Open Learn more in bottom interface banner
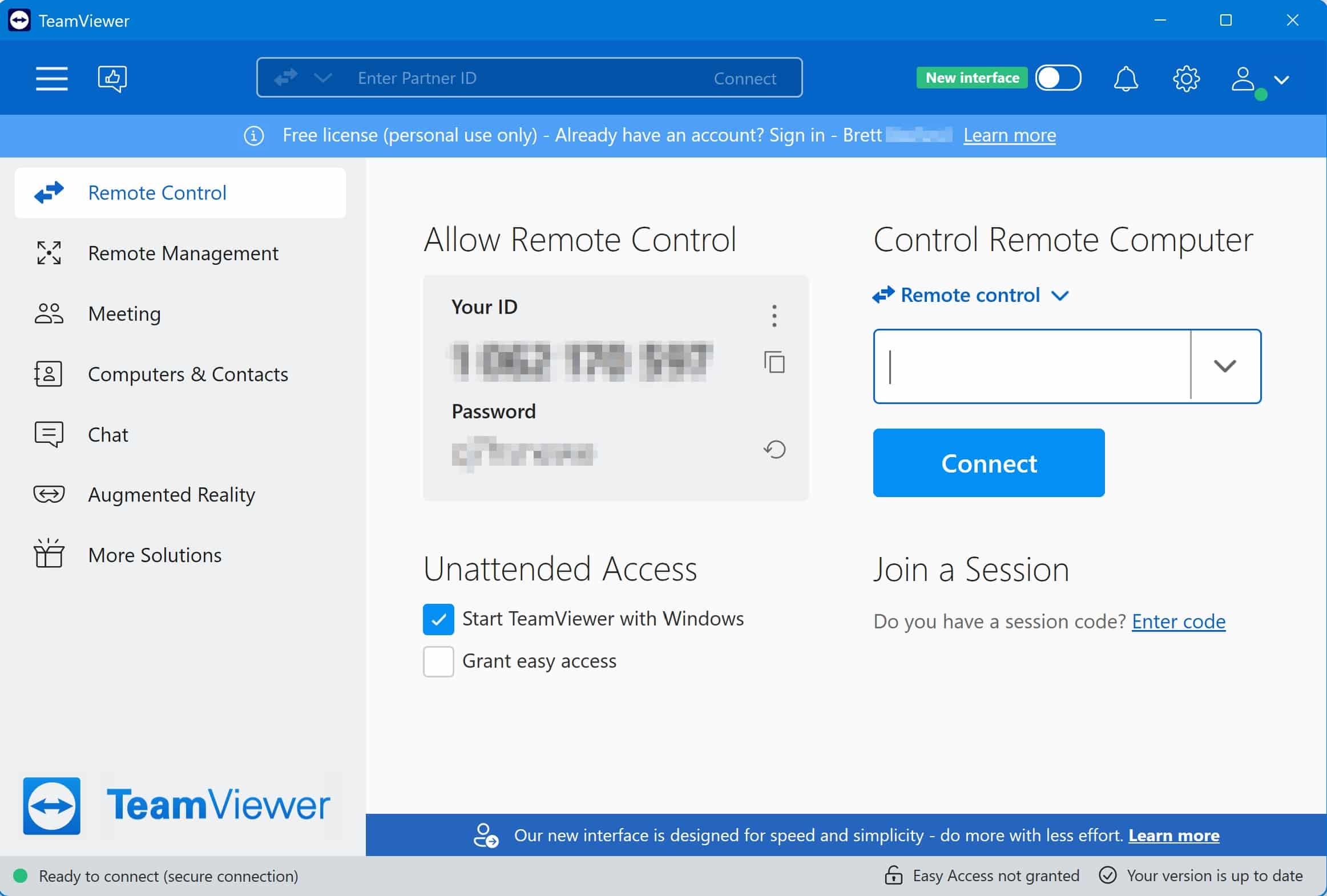Screen dimensions: 1327x896 pyautogui.click(x=1173, y=836)
